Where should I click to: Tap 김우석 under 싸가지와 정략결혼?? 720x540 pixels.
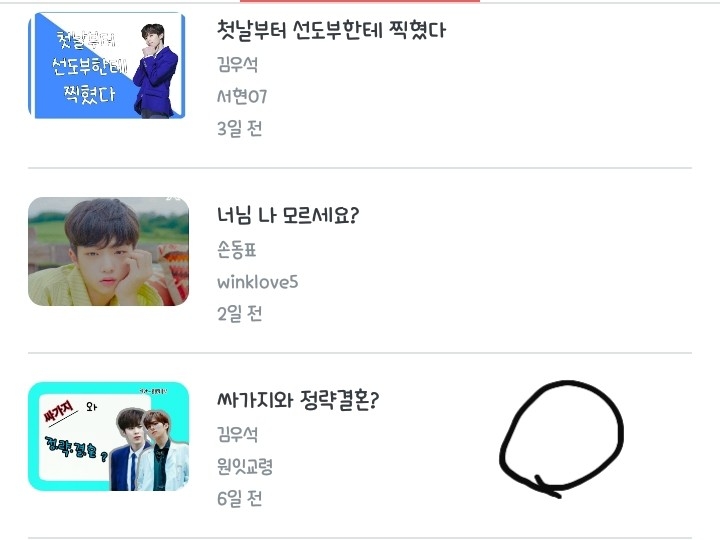click(237, 434)
